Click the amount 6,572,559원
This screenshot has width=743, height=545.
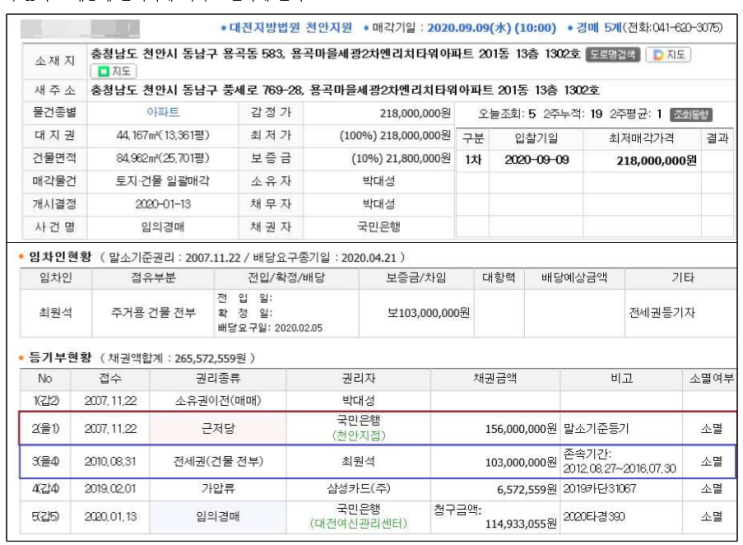click(526, 490)
